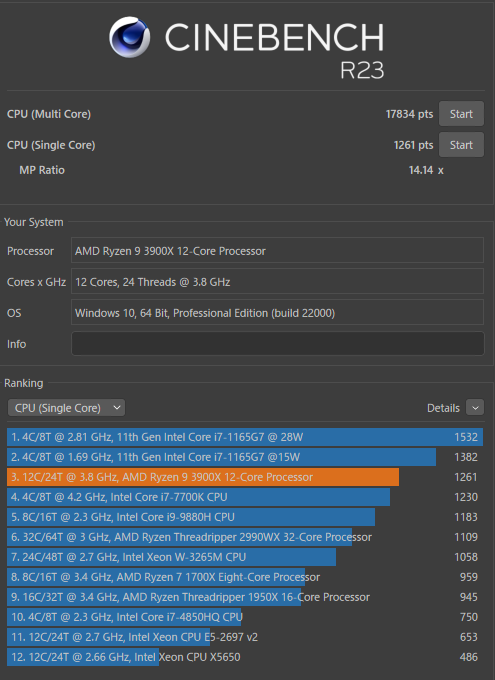Screen dimensions: 495x680
Task: Click the Ranking section heading
Action: click(x=23, y=383)
